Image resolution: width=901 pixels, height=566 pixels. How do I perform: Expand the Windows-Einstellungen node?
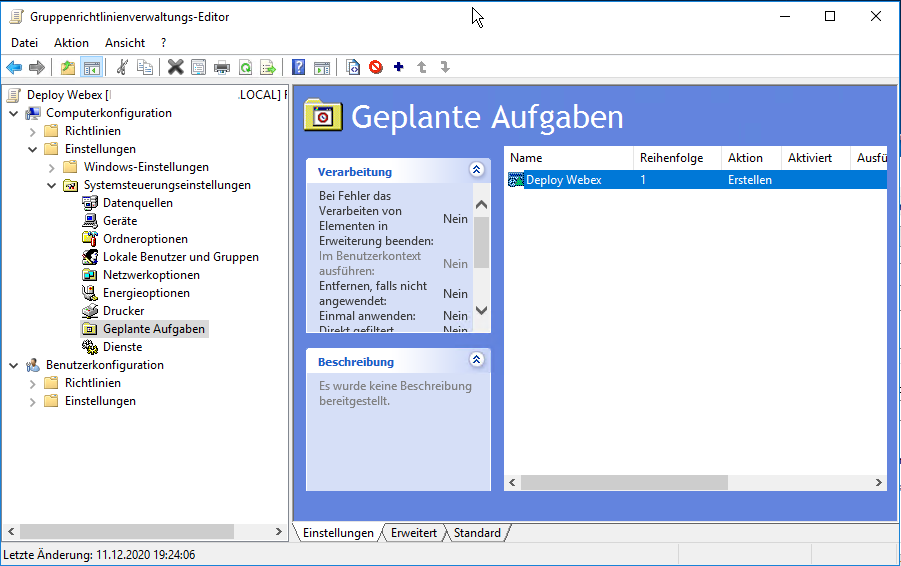click(x=52, y=168)
